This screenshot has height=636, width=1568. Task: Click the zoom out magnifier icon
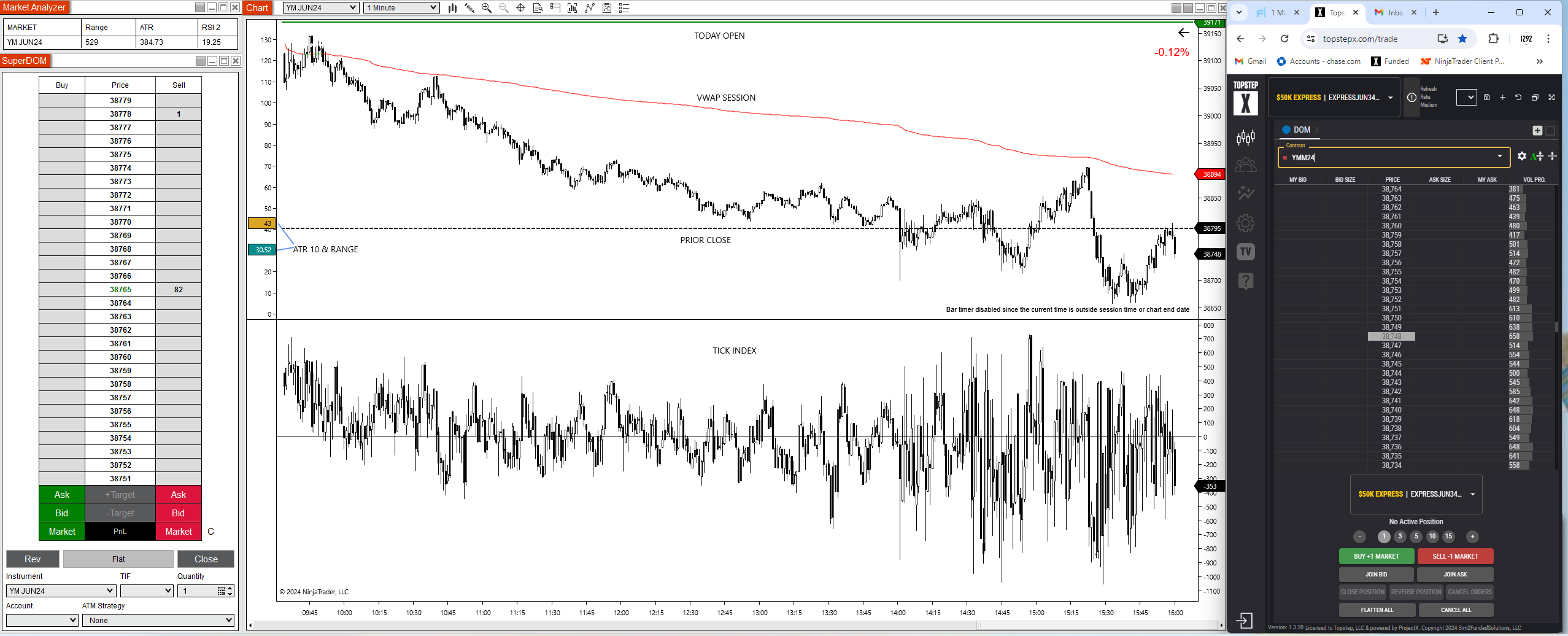pyautogui.click(x=504, y=8)
